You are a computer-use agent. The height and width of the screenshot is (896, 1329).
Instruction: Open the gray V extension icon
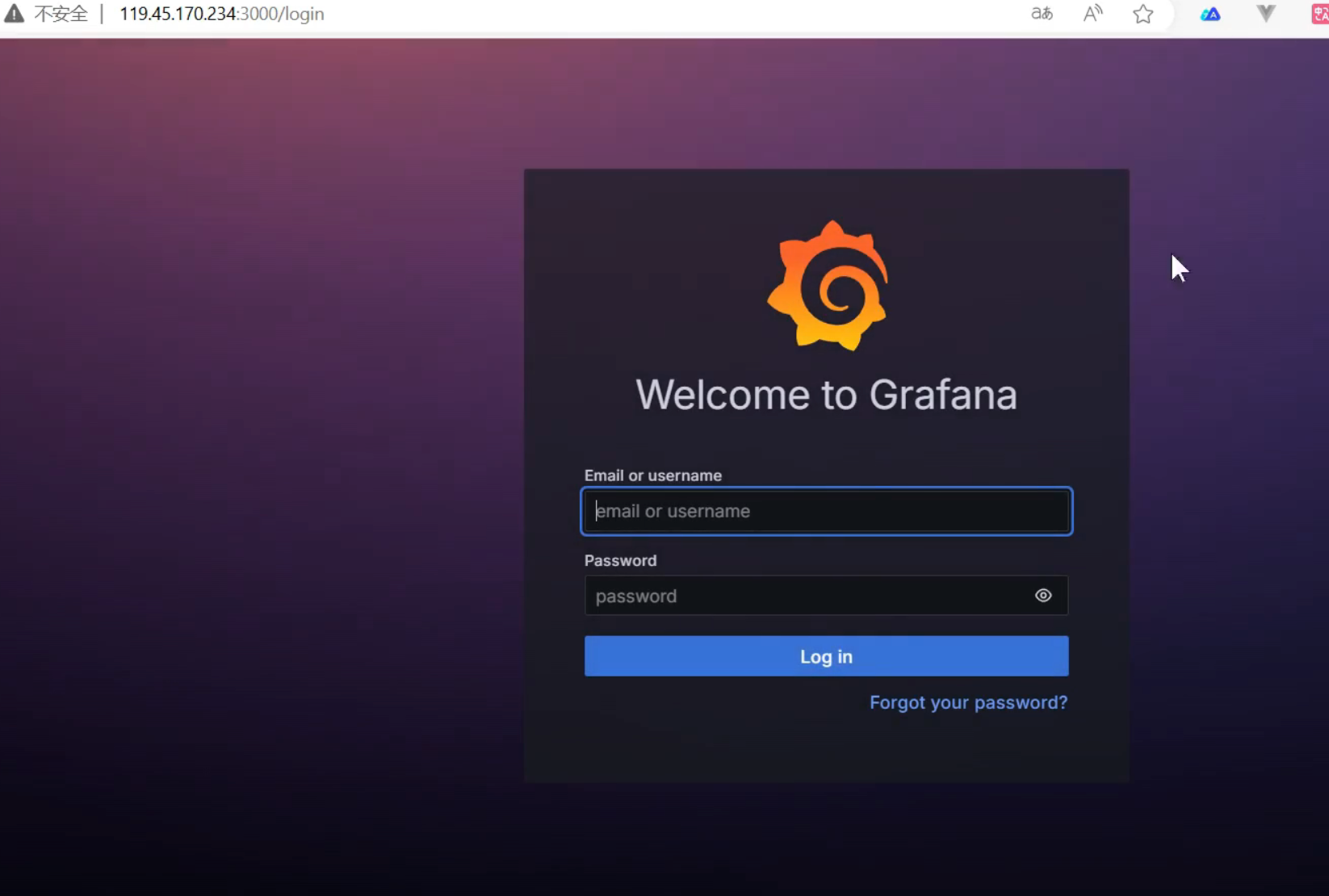click(1266, 14)
